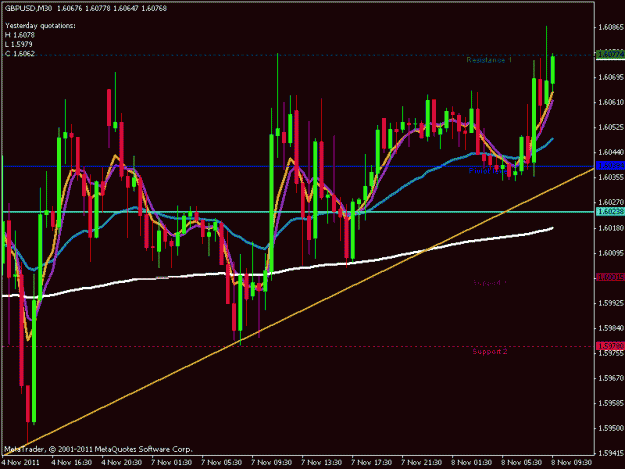
Task: Click price axis value 1.60355
Action: (x=611, y=177)
